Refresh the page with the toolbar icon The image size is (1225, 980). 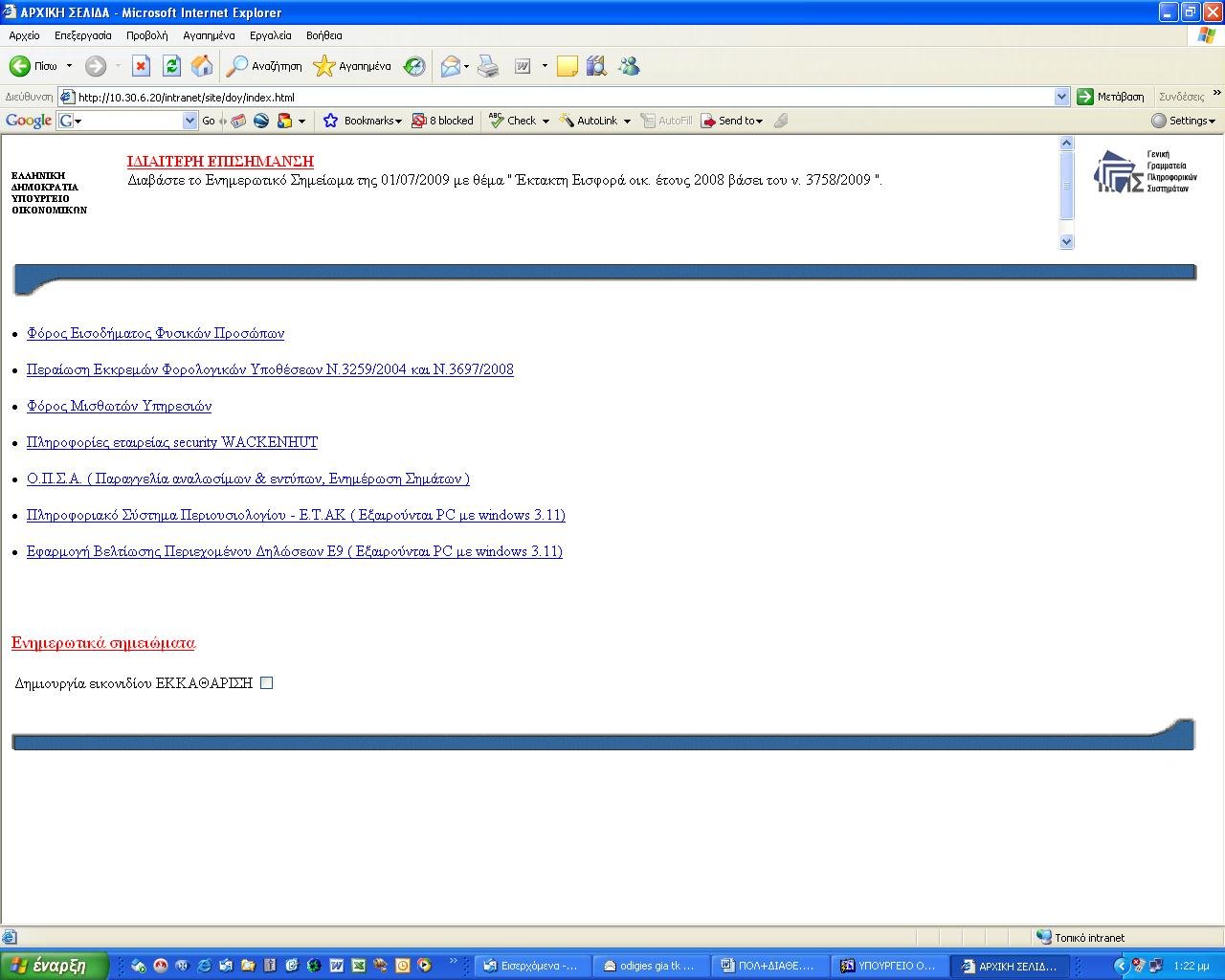click(x=171, y=66)
